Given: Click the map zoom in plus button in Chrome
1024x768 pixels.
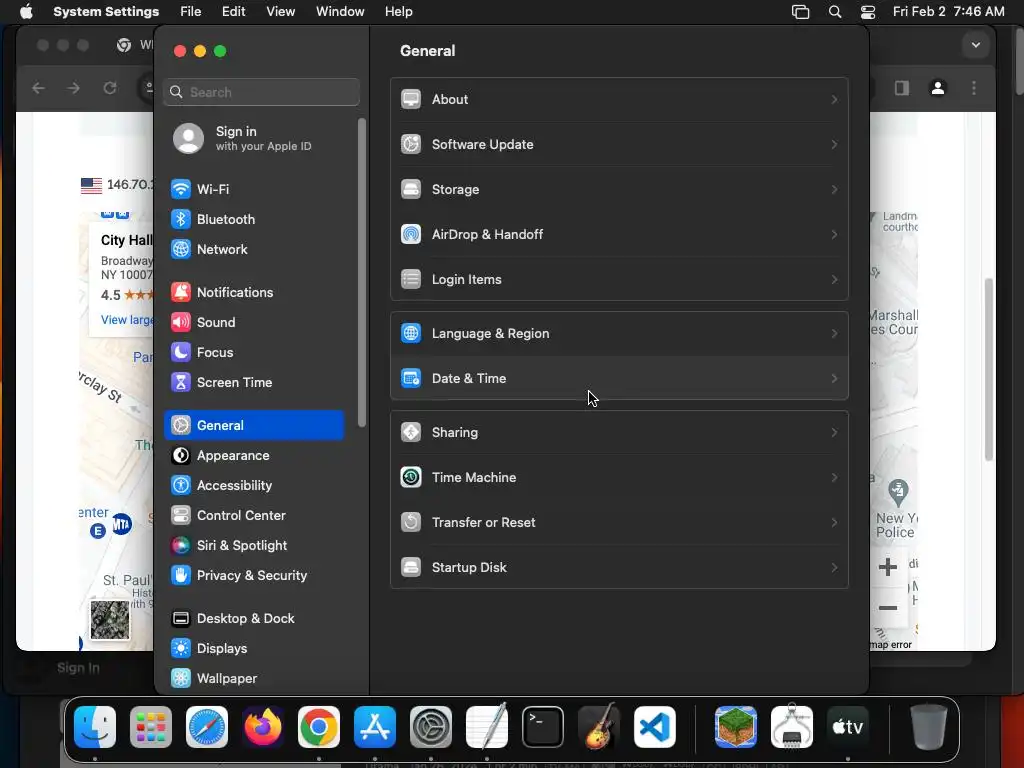Looking at the screenshot, I should click(888, 567).
